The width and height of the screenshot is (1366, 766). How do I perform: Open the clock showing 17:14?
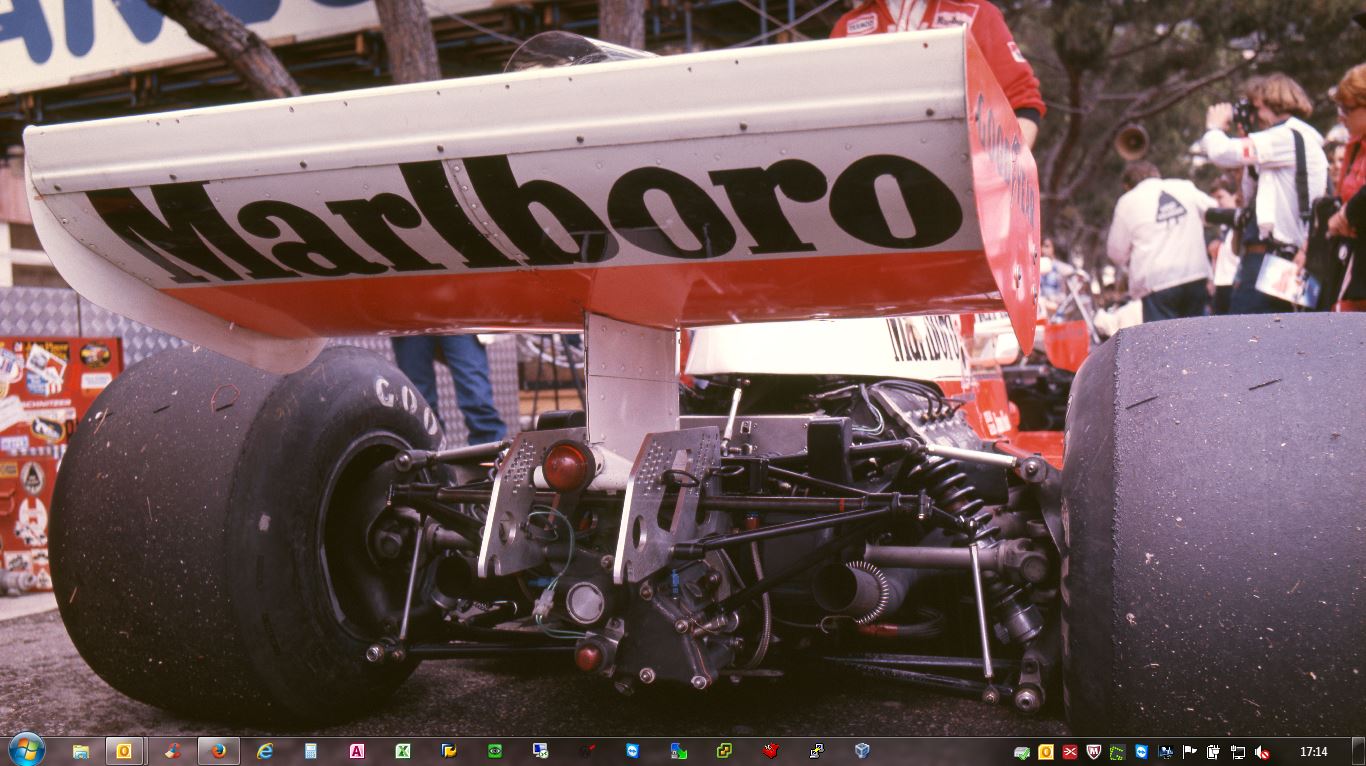click(1314, 752)
